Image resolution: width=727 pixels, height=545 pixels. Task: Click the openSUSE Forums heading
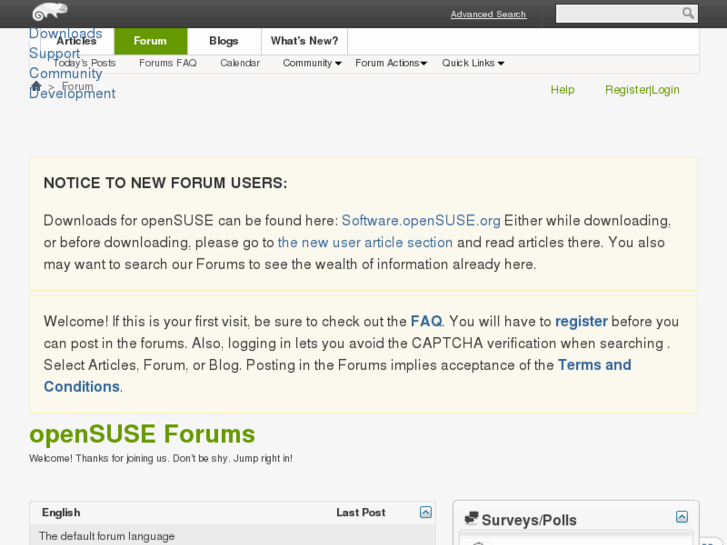(142, 434)
